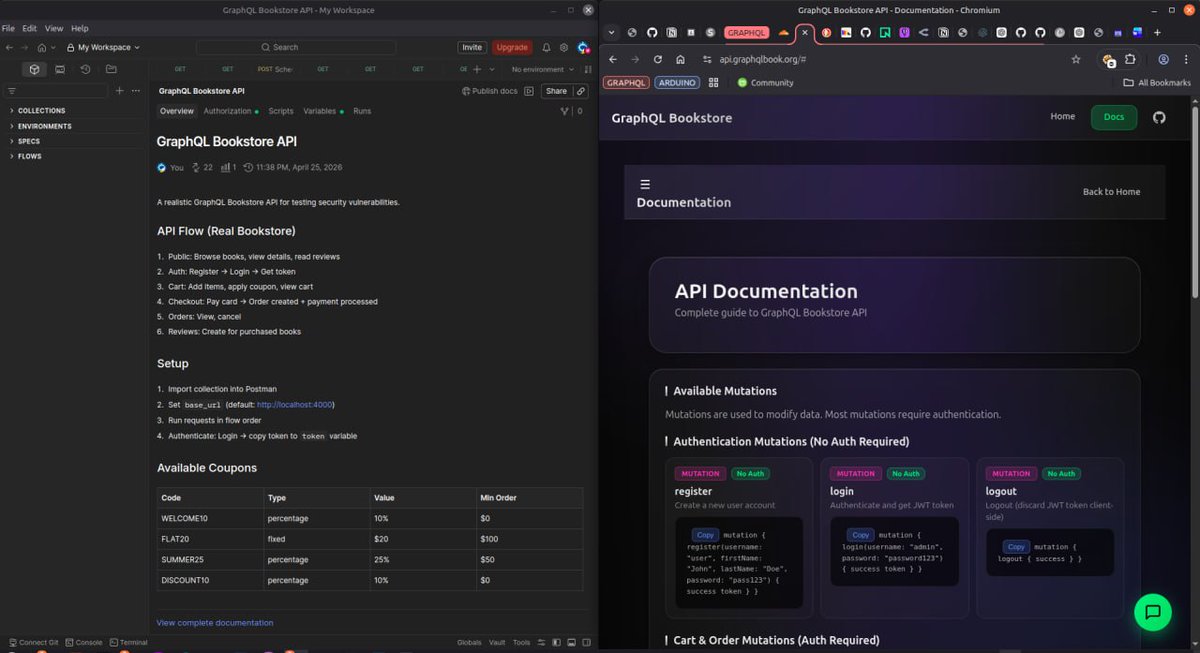Click the Share button
1200x653 pixels.
(x=556, y=90)
